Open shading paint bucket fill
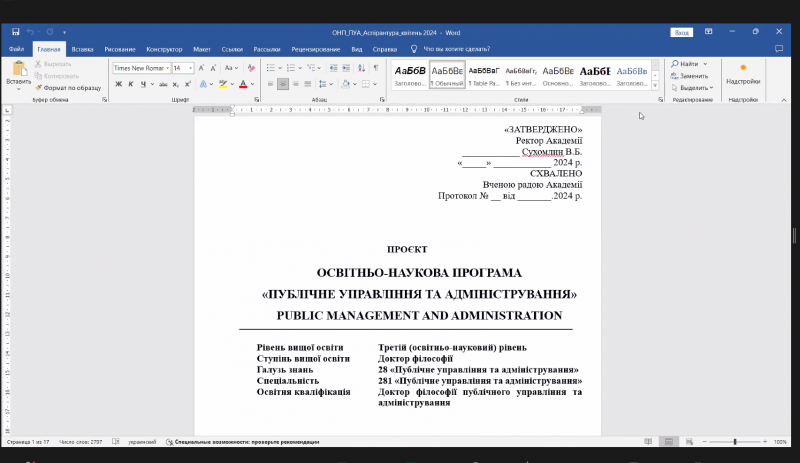The image size is (800, 463). (346, 84)
